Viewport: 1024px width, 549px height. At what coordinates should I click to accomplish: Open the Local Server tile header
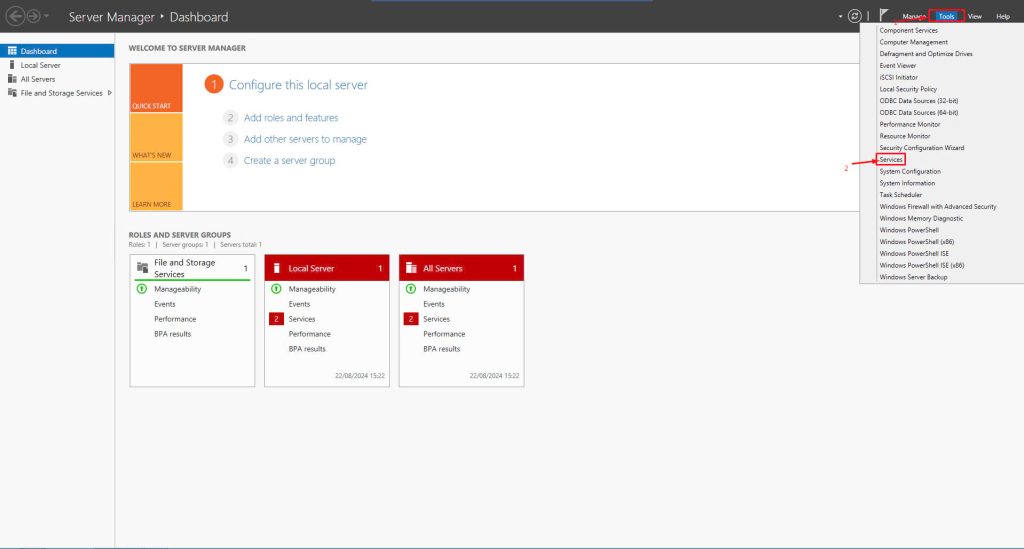coord(327,268)
